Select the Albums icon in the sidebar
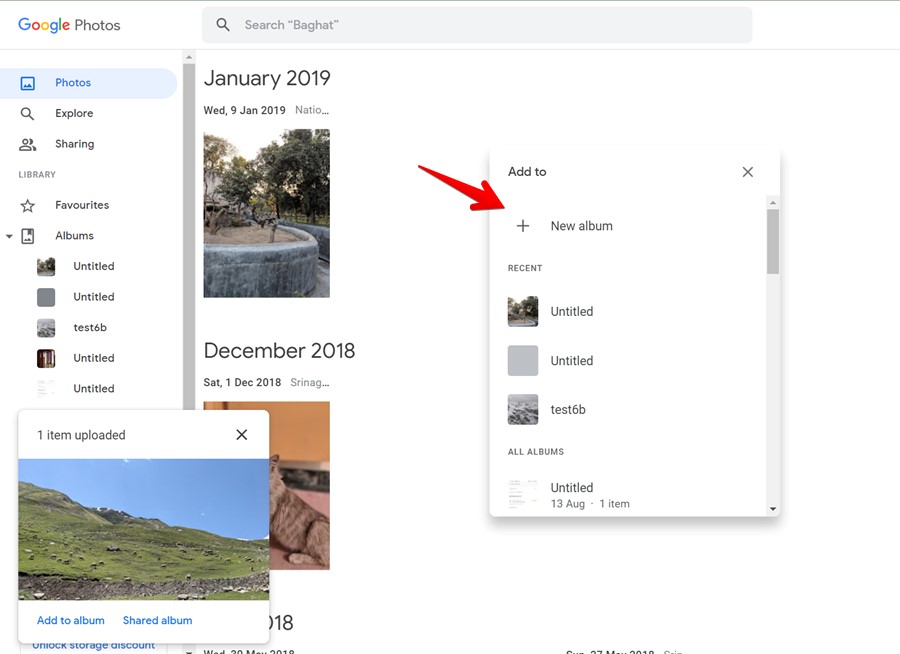The height and width of the screenshot is (654, 900). coord(26,235)
